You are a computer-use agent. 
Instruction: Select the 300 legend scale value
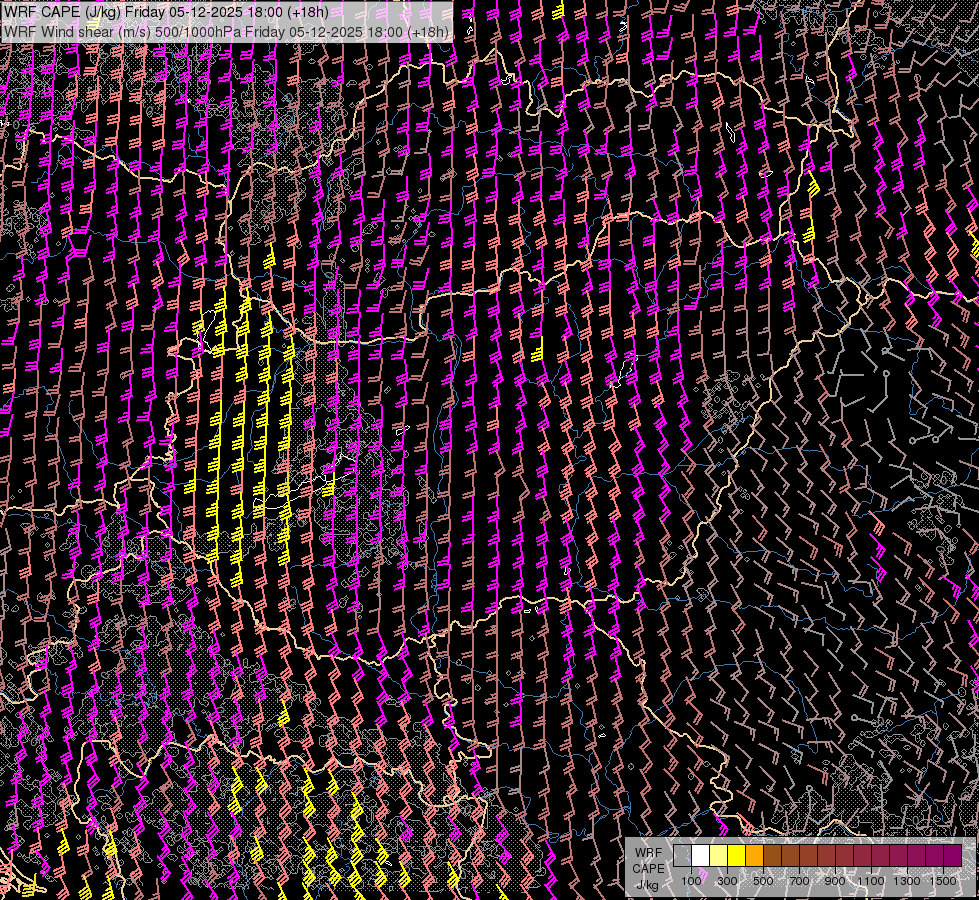727,881
